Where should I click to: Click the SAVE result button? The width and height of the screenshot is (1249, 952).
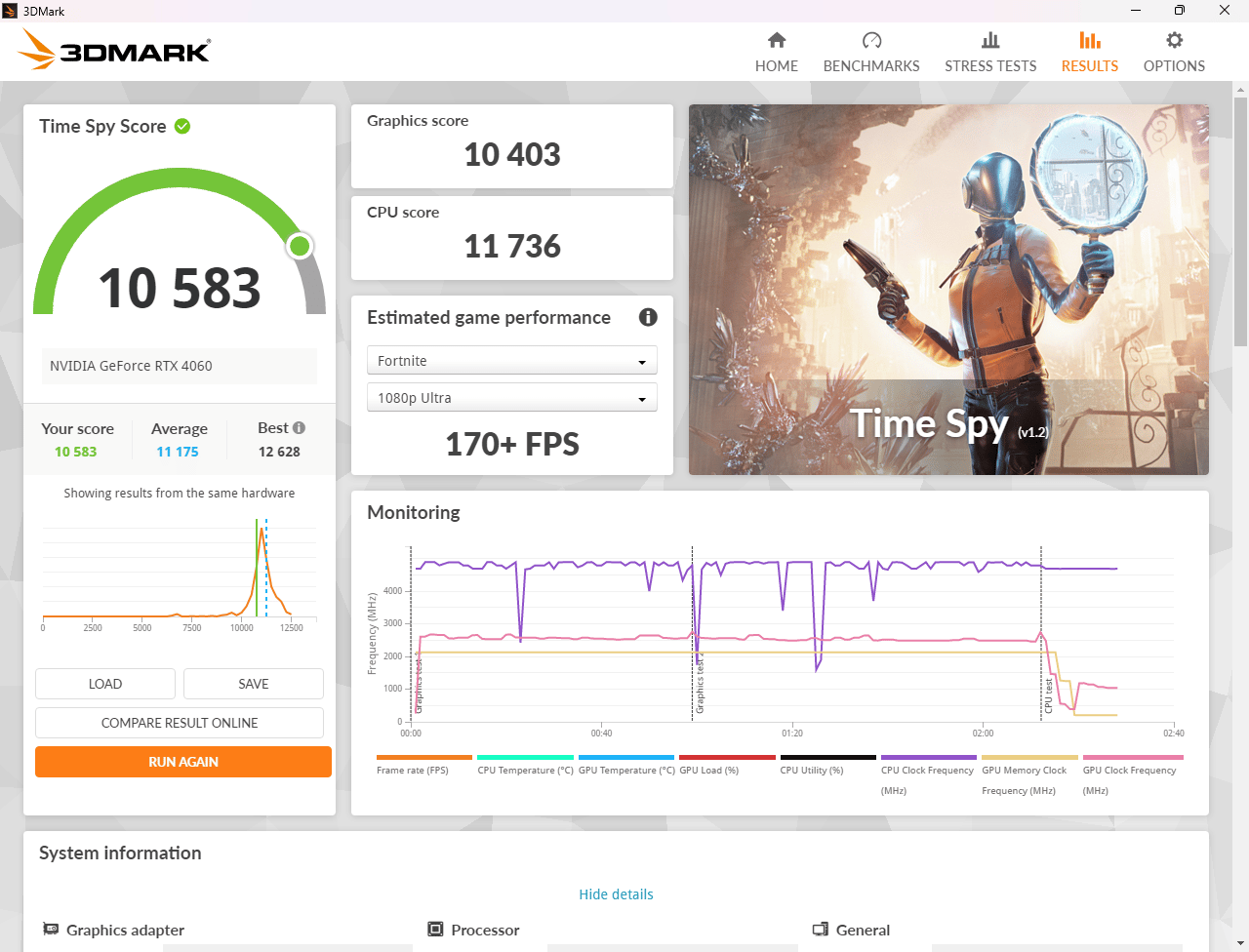point(254,684)
